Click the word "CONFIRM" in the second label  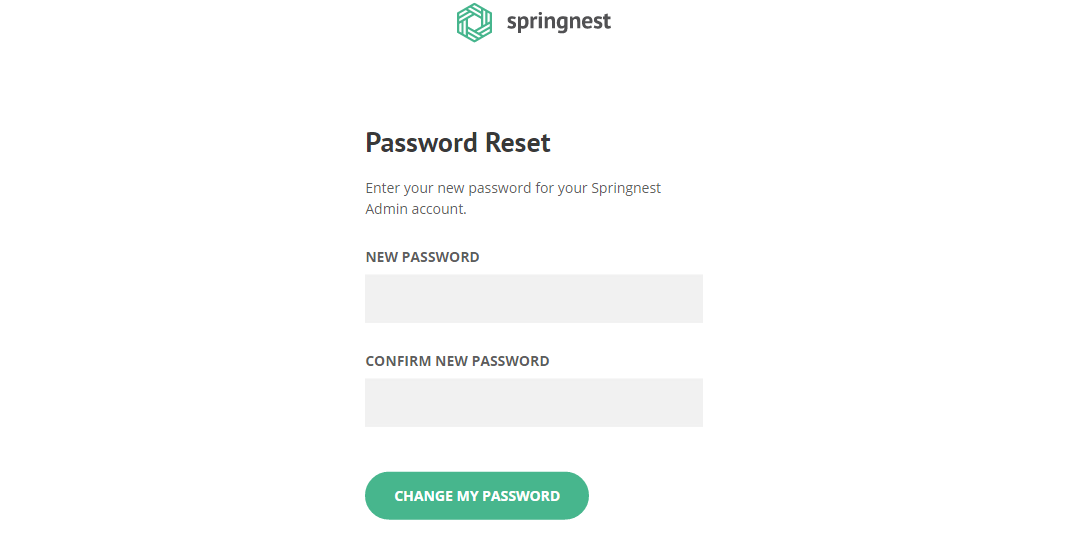click(x=398, y=361)
